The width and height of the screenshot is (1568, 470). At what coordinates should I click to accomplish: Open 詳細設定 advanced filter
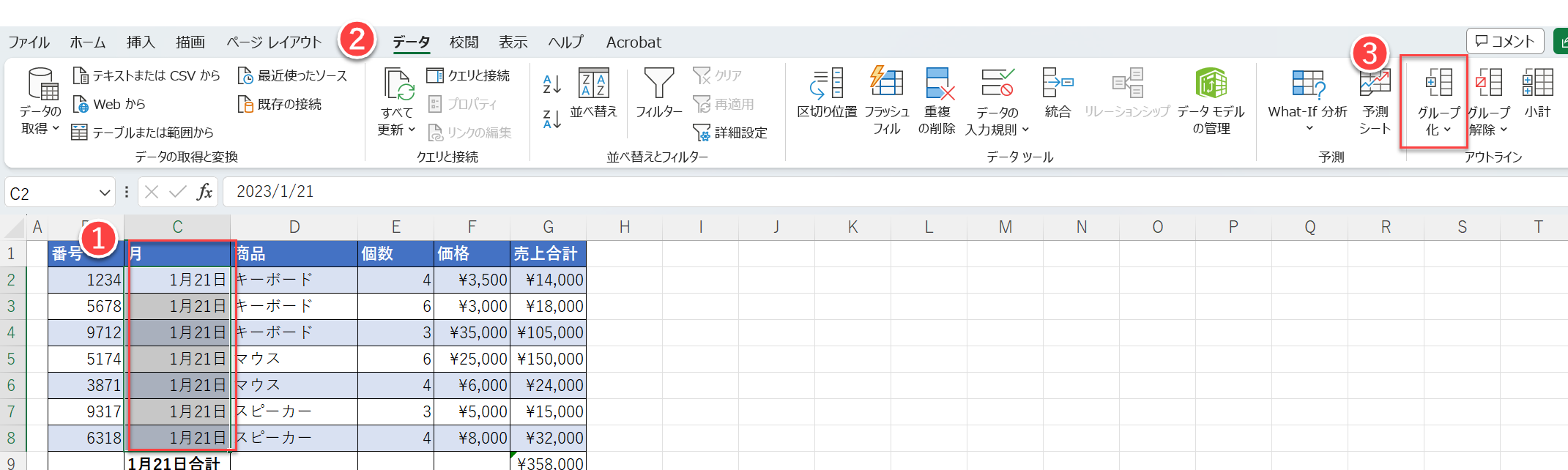point(730,133)
